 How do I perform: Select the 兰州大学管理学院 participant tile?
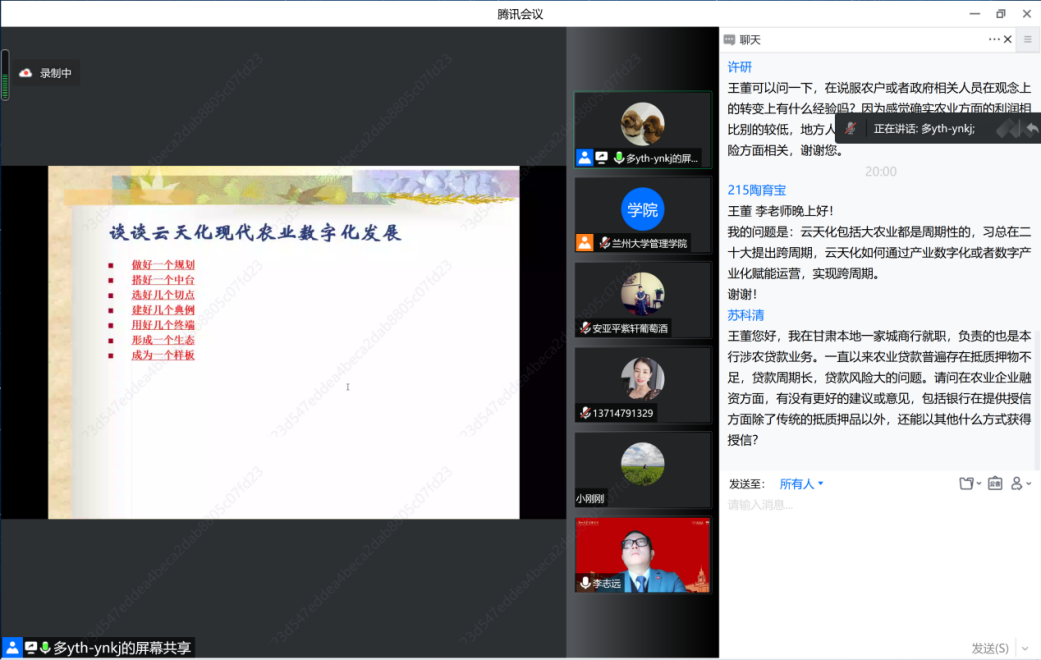pyautogui.click(x=642, y=214)
